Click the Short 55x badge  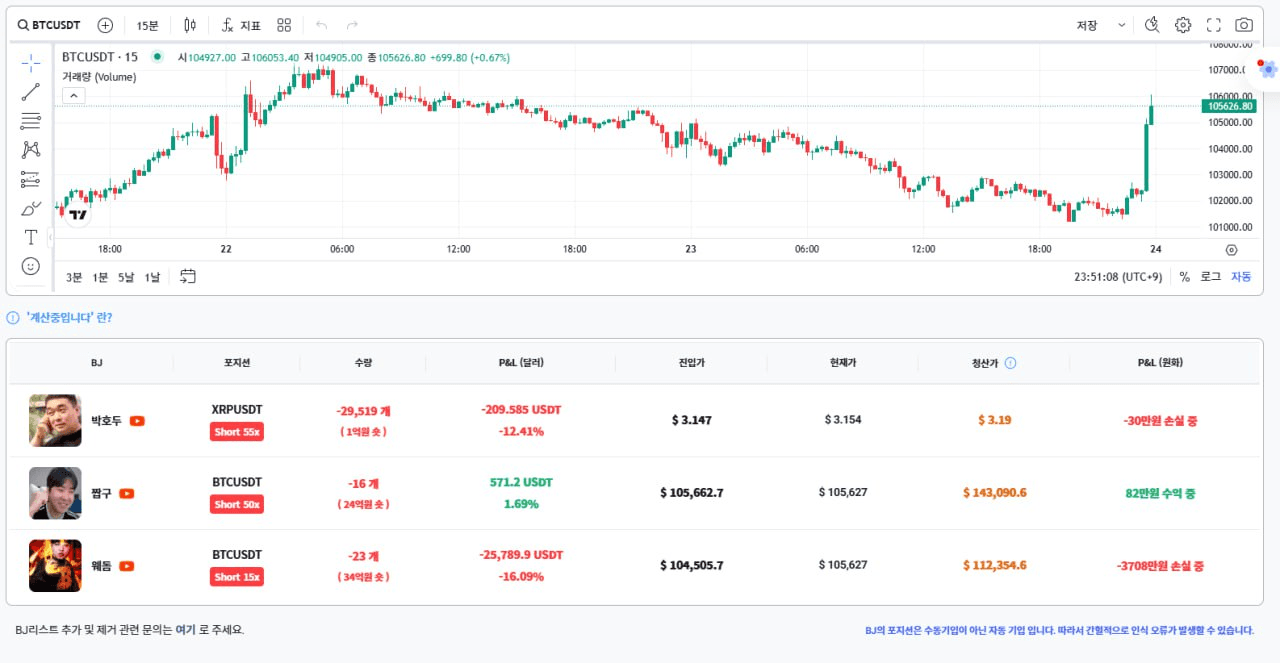237,432
